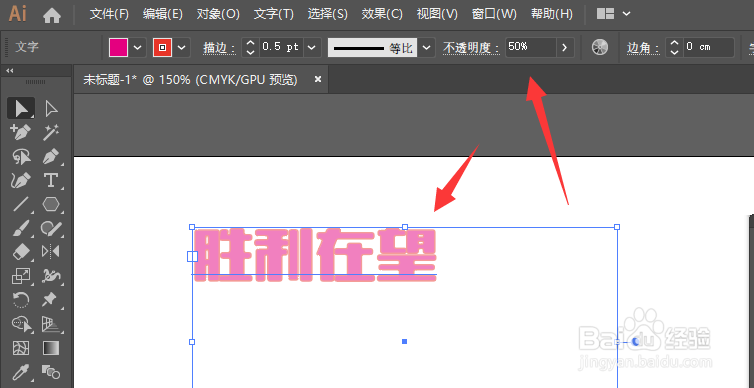Click the text box center point
Viewport: 754px width, 388px height.
(x=404, y=341)
